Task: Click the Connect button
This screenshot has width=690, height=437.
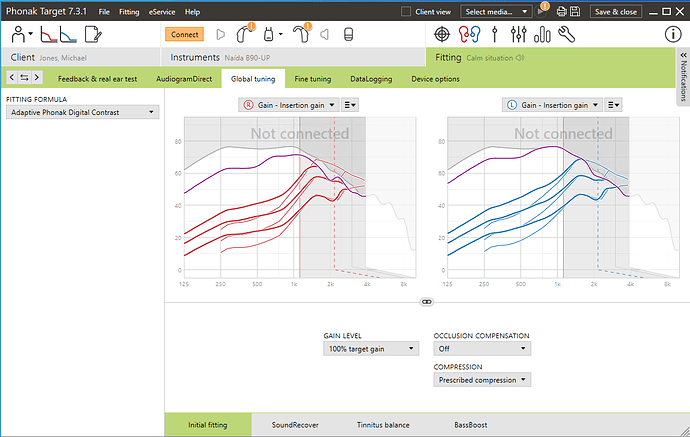Action: pos(184,34)
